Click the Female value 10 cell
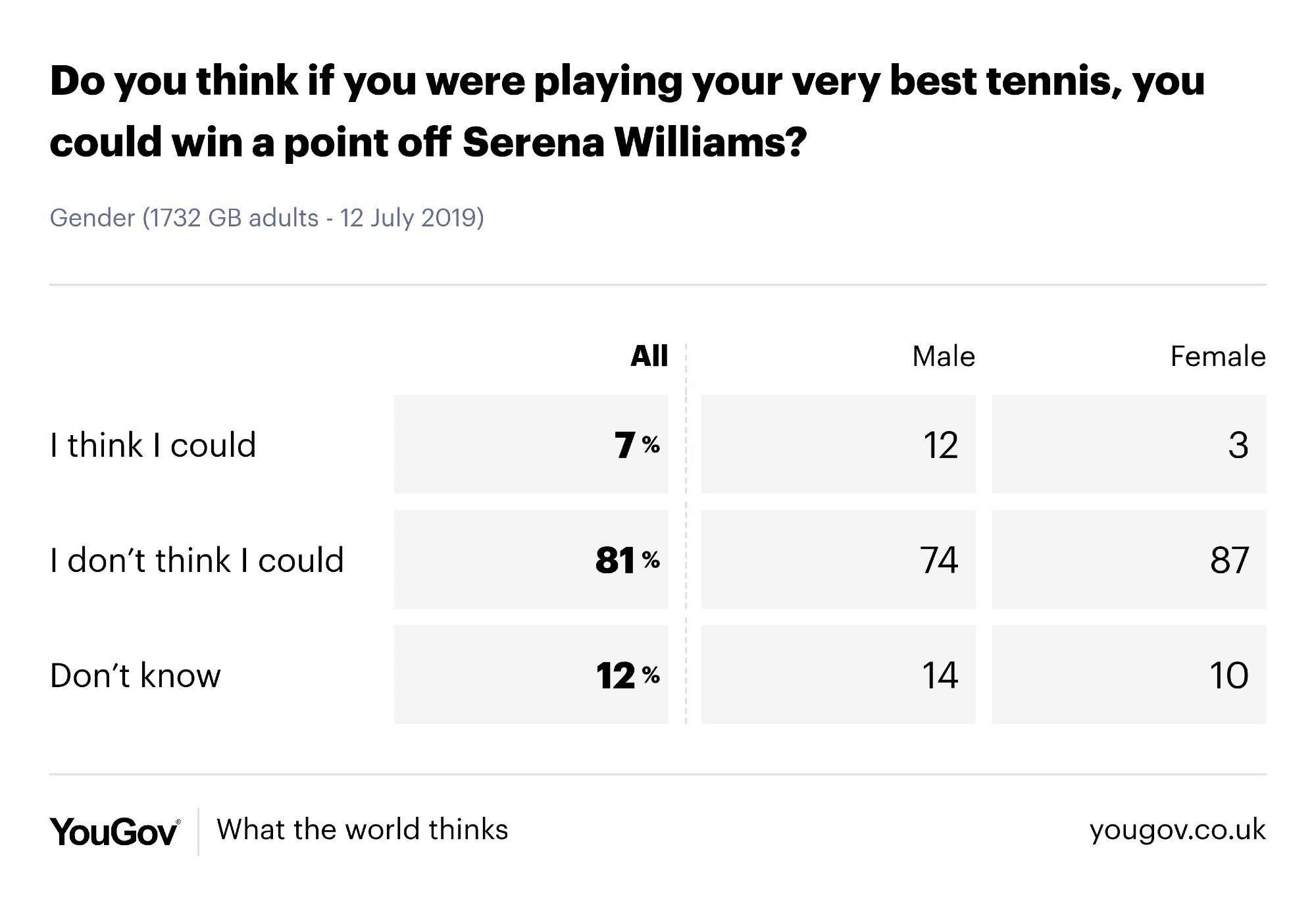 1129,675
